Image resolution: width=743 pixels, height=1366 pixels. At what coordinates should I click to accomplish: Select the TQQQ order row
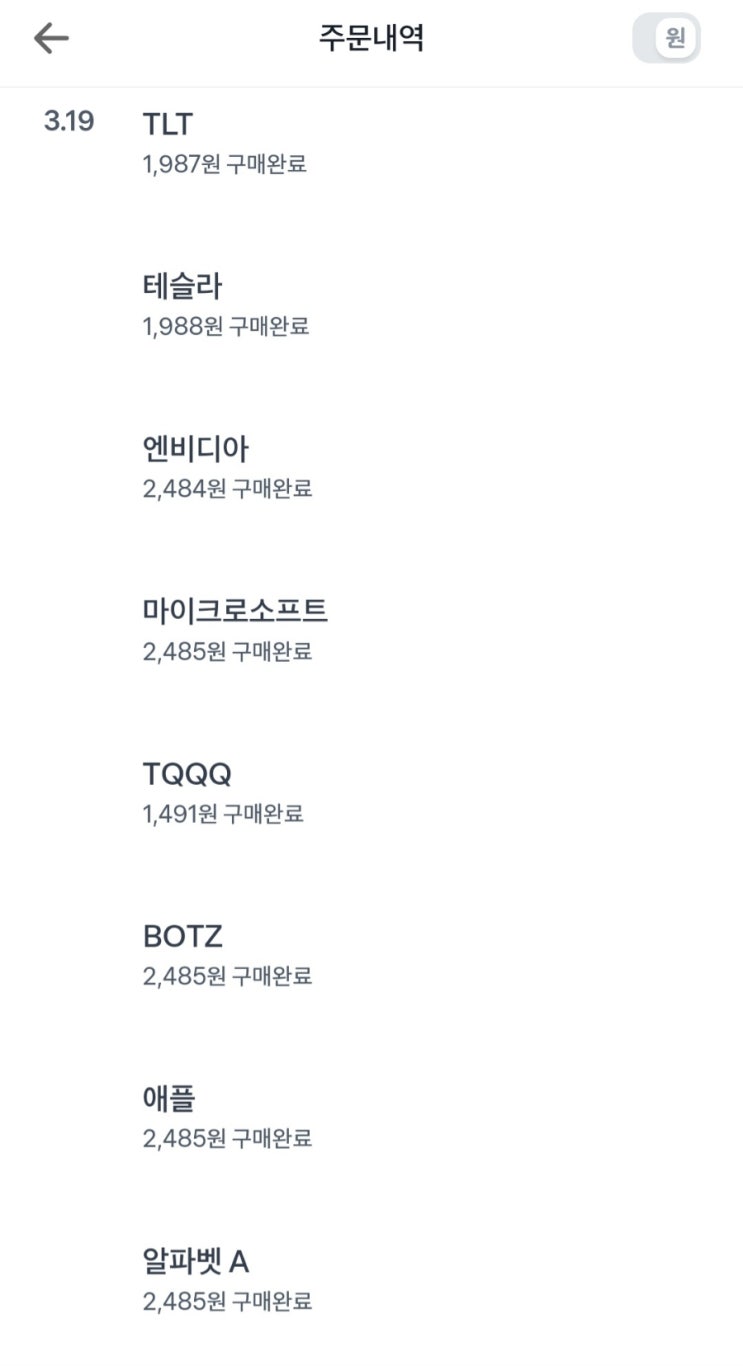point(187,774)
